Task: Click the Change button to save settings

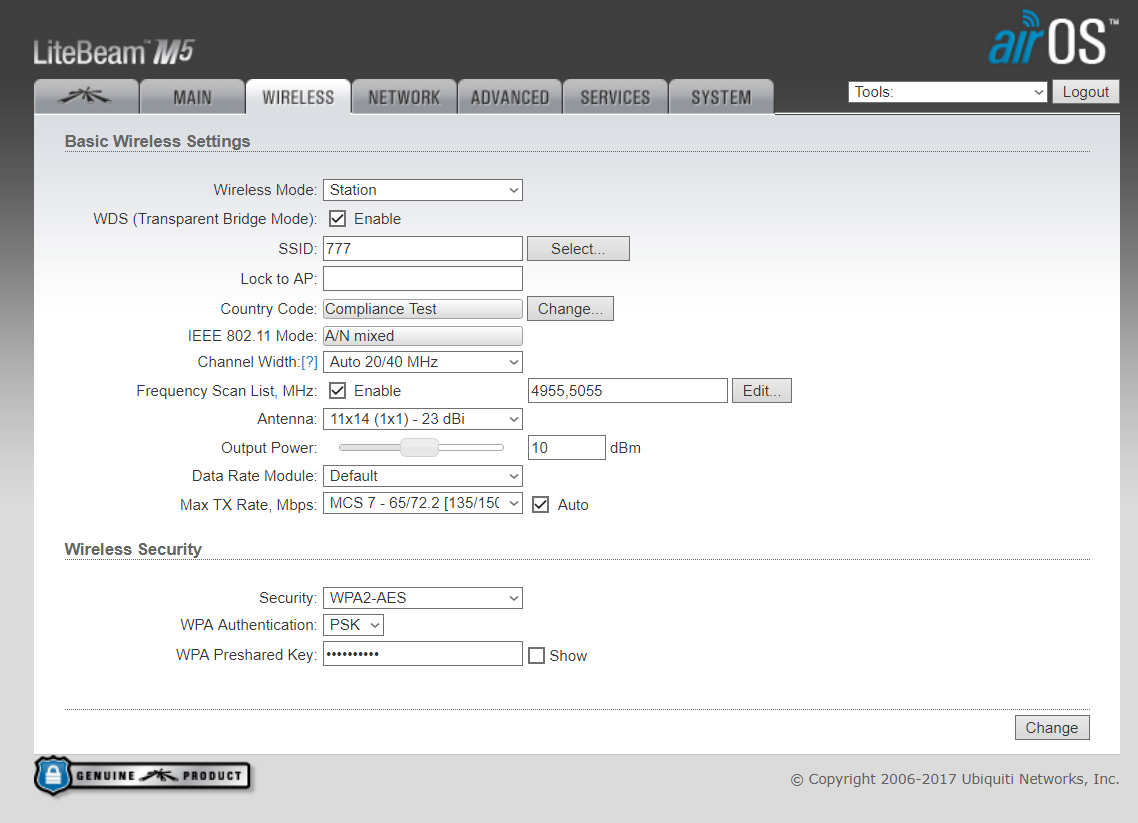Action: point(1052,728)
